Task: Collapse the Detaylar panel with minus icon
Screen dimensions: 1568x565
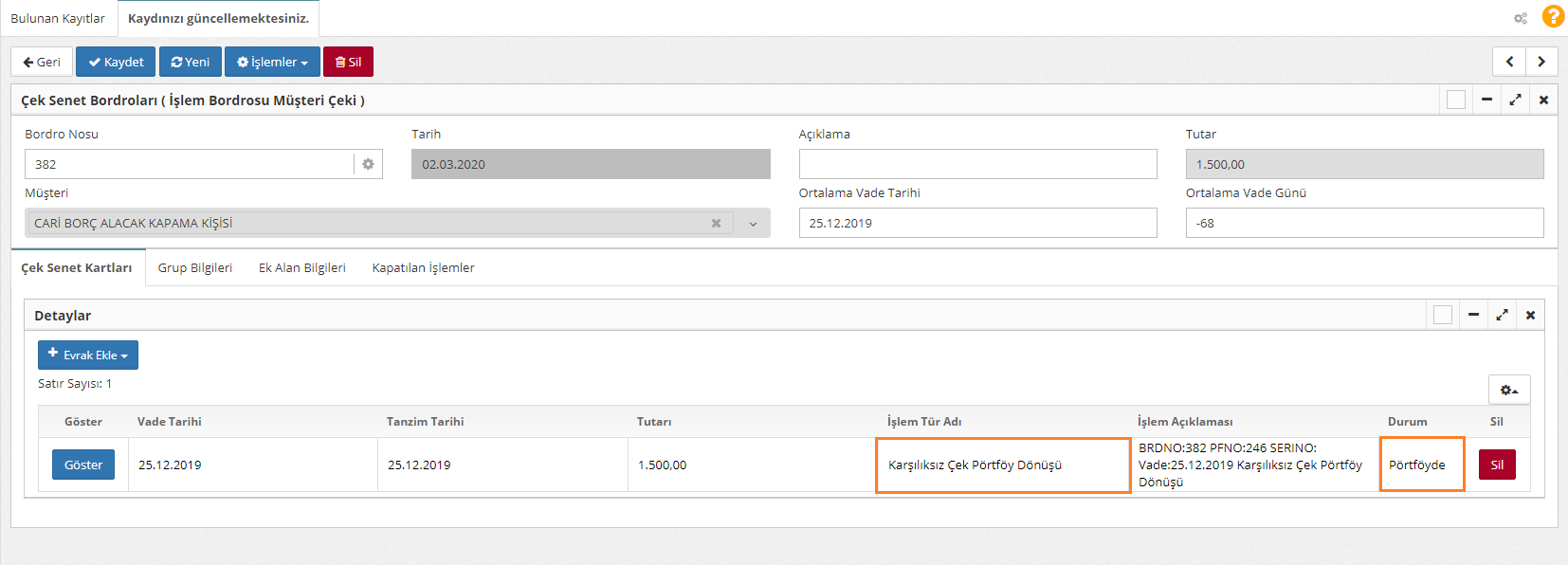Action: (1473, 315)
